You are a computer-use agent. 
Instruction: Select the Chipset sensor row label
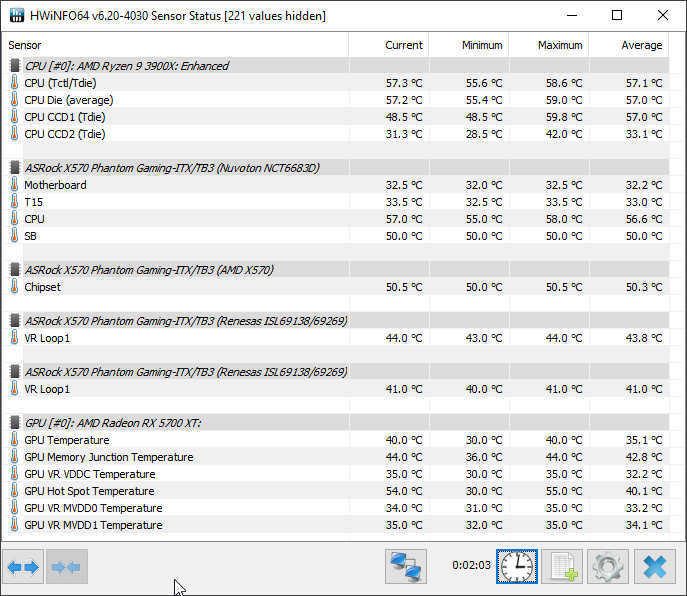pyautogui.click(x=42, y=287)
